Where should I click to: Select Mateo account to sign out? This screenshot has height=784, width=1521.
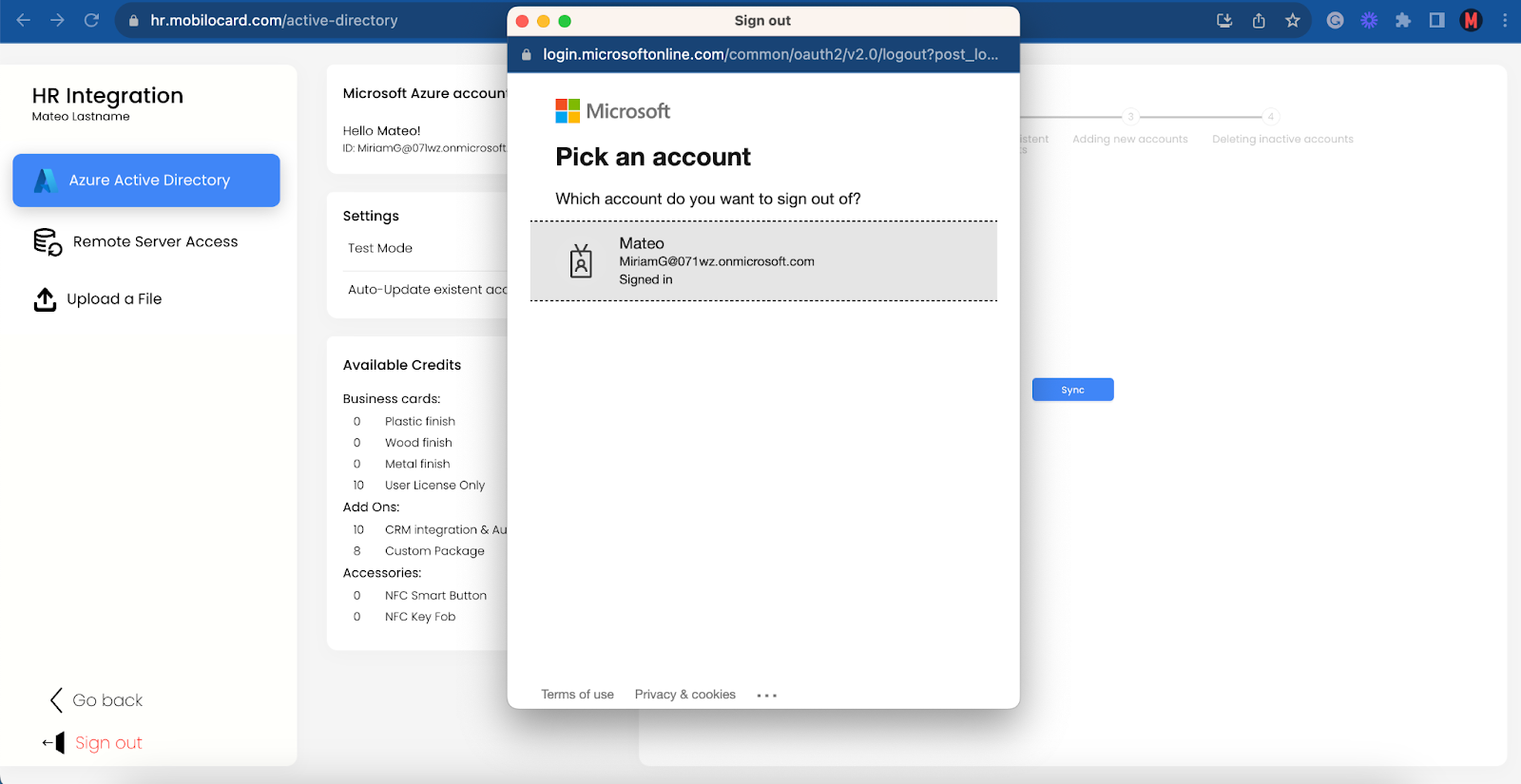coord(763,261)
